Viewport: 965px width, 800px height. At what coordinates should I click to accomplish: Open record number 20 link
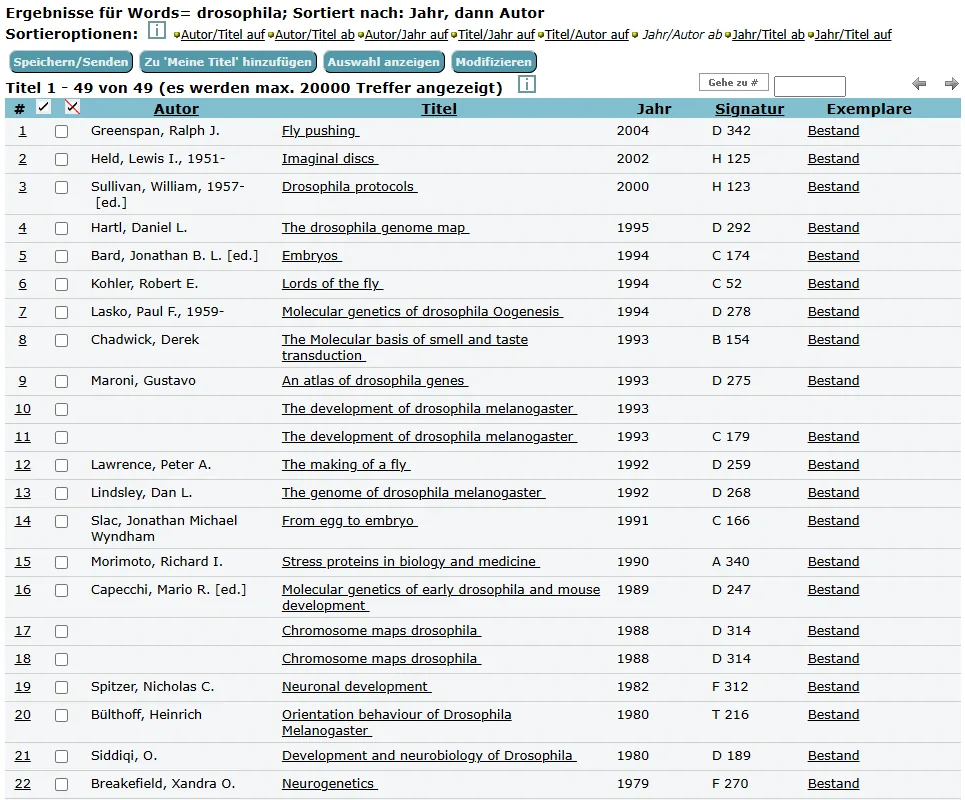pos(23,715)
